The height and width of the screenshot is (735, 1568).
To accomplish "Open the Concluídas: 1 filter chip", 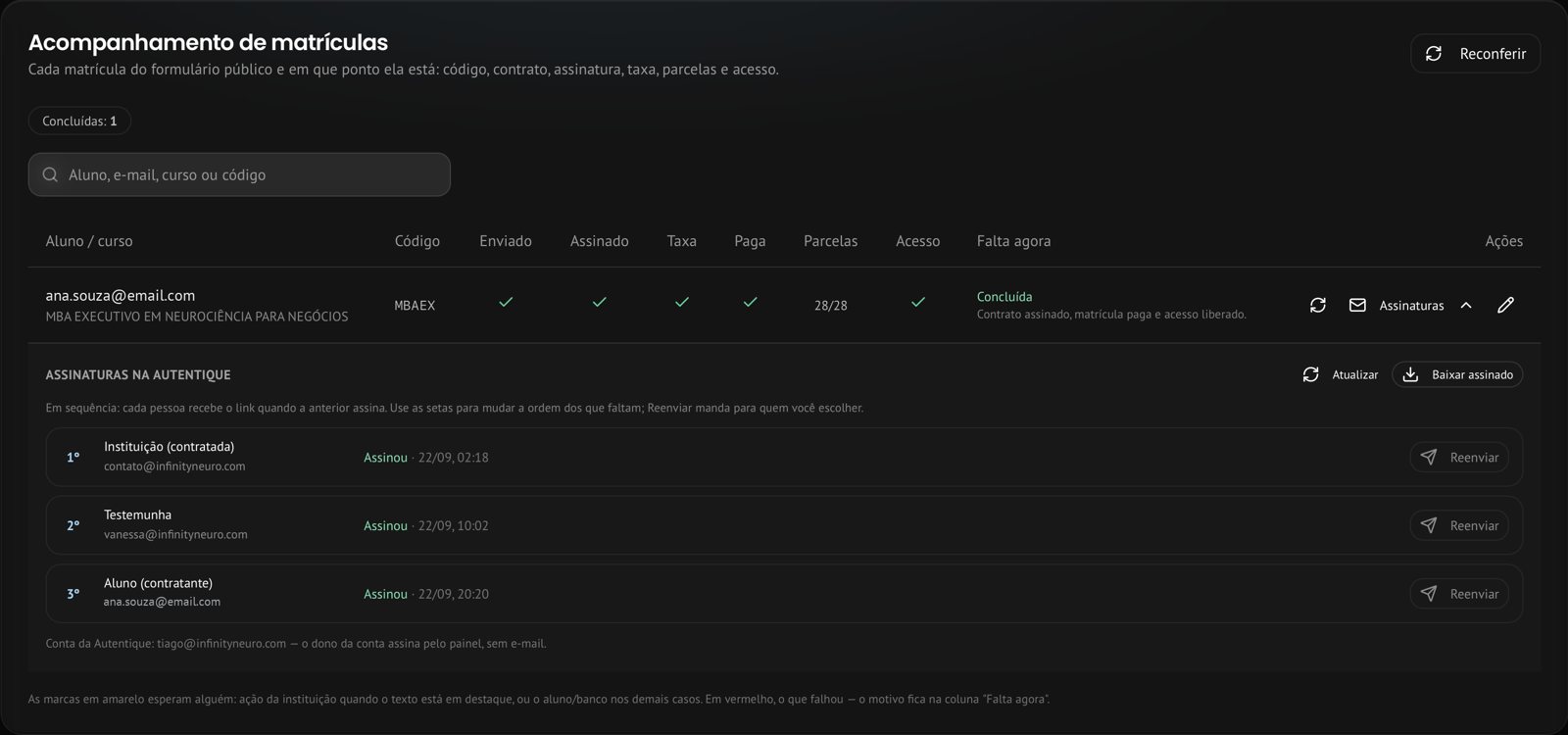I will click(79, 121).
